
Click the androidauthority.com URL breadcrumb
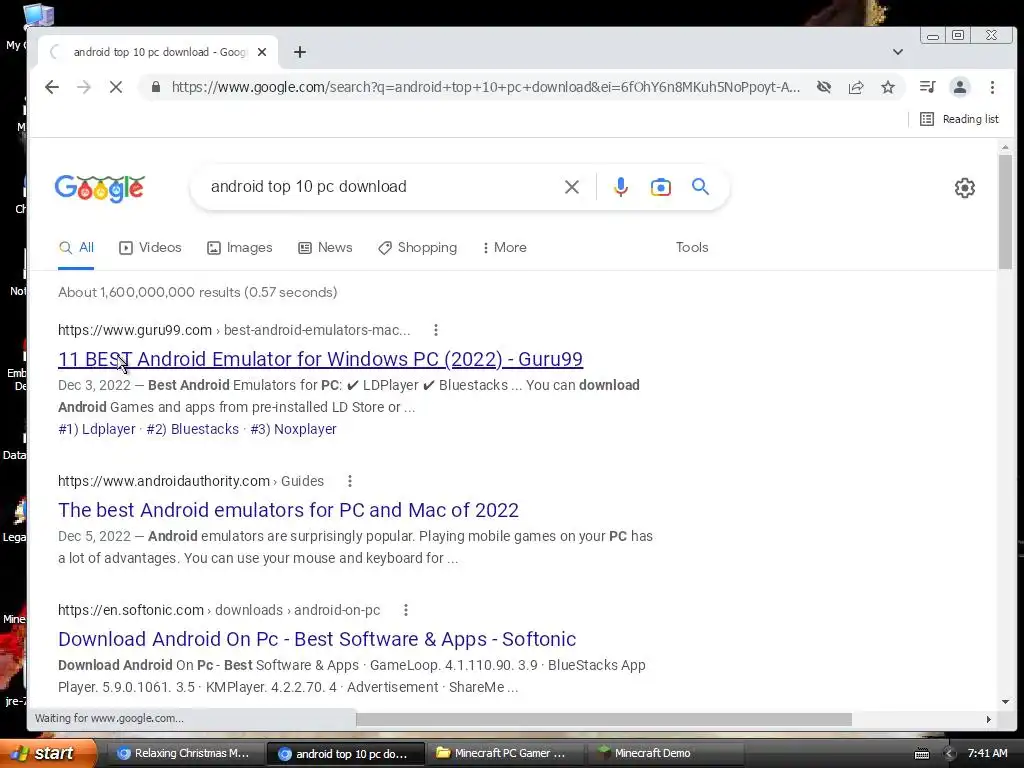(x=191, y=481)
